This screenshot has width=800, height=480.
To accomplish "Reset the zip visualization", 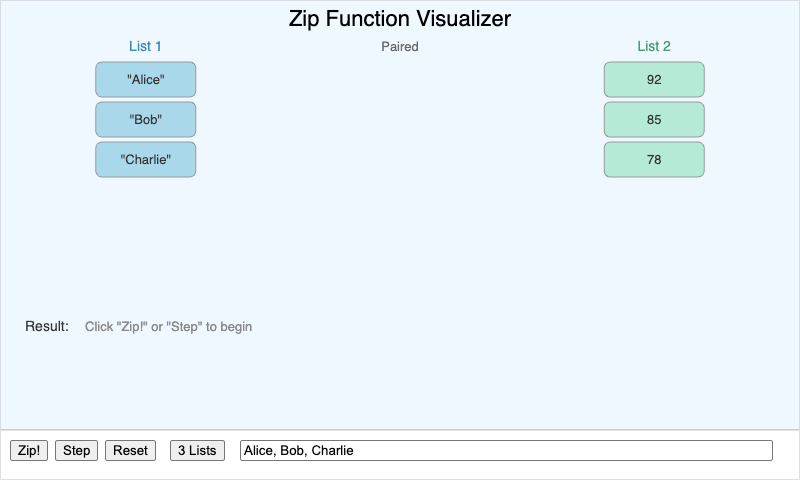I will tap(130, 451).
